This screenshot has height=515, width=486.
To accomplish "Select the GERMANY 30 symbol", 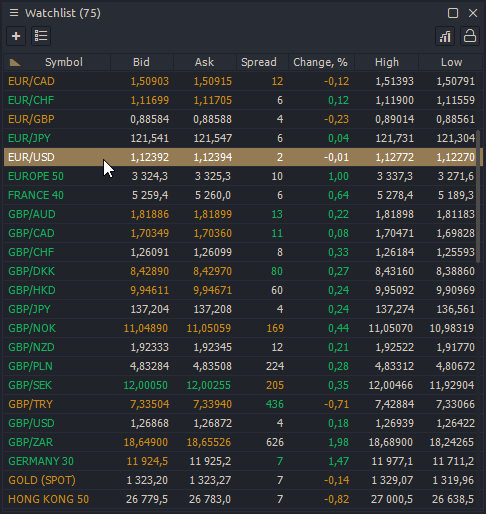I will click(x=41, y=461).
